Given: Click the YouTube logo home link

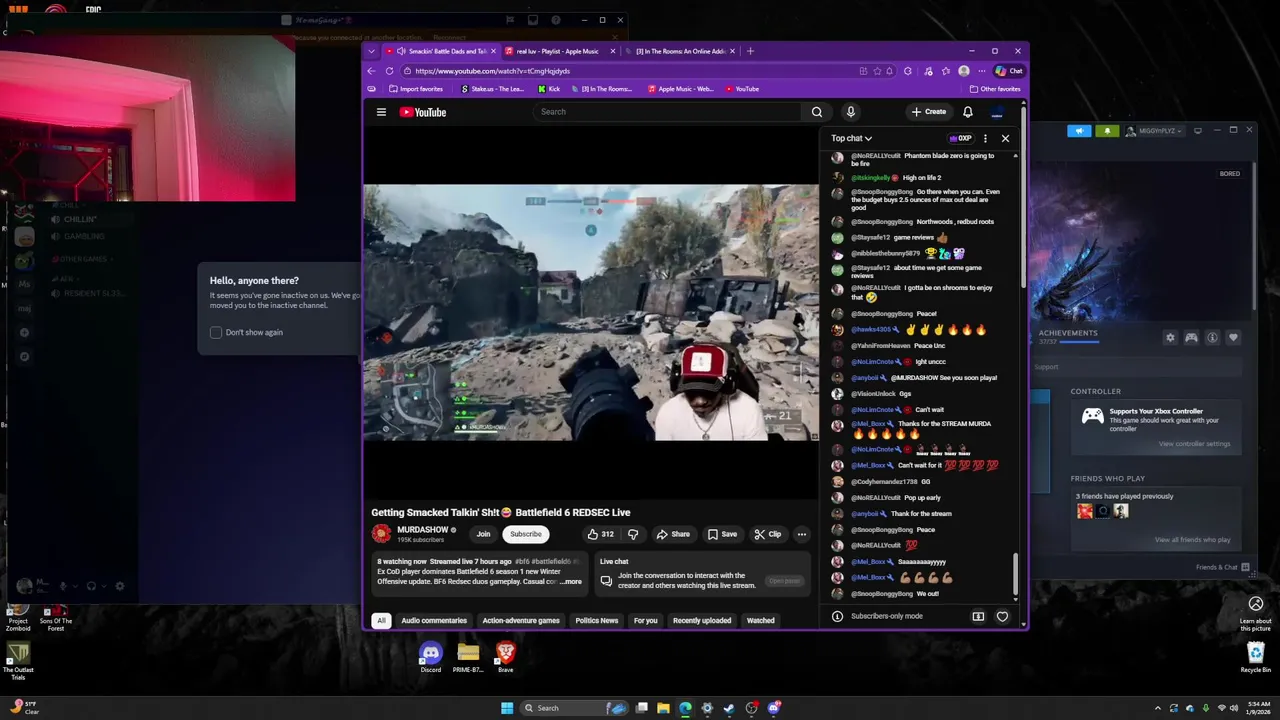Looking at the screenshot, I should (x=423, y=112).
